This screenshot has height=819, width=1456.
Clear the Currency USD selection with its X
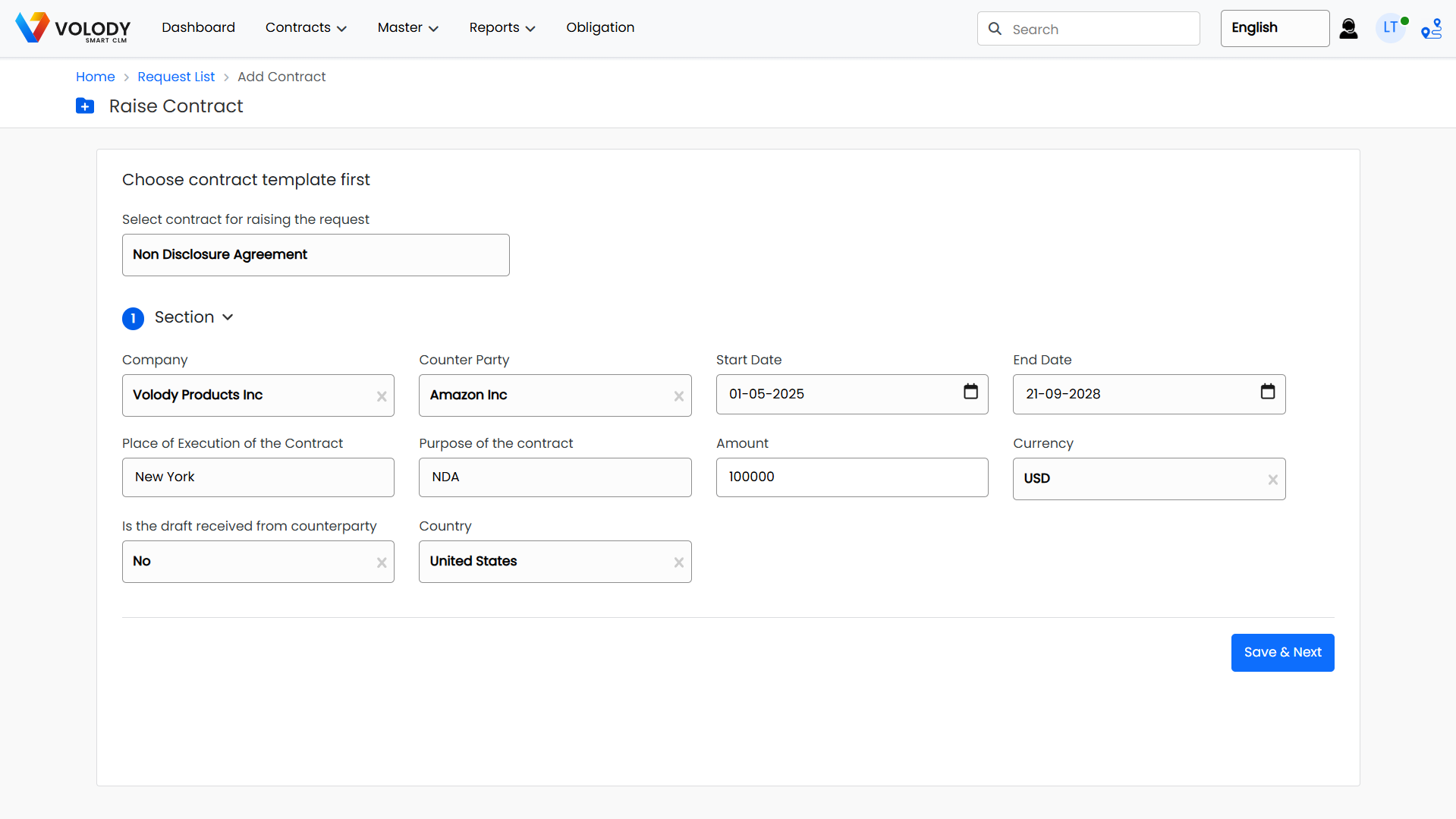click(1272, 480)
